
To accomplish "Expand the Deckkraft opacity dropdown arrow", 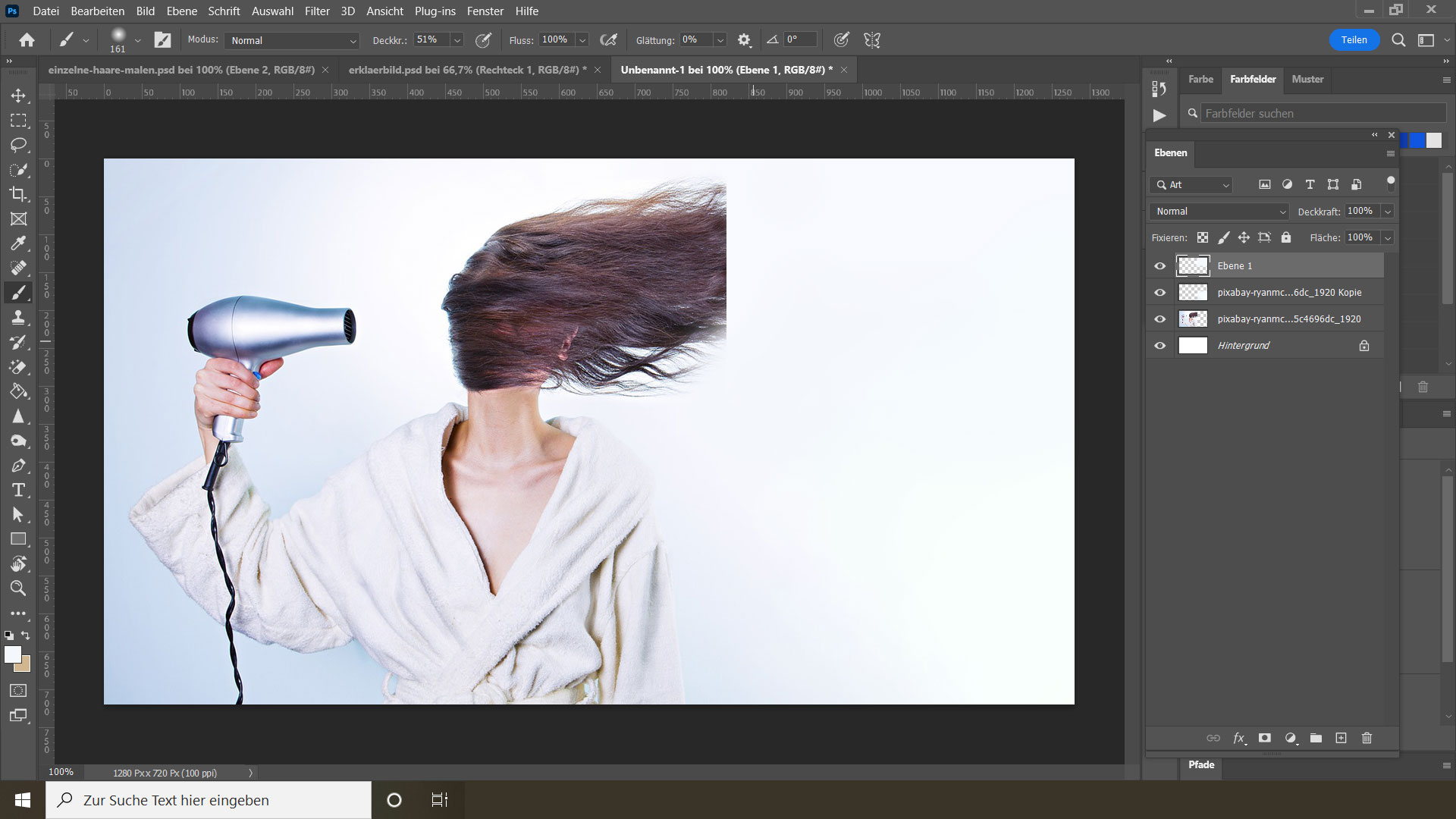I will tap(1388, 212).
